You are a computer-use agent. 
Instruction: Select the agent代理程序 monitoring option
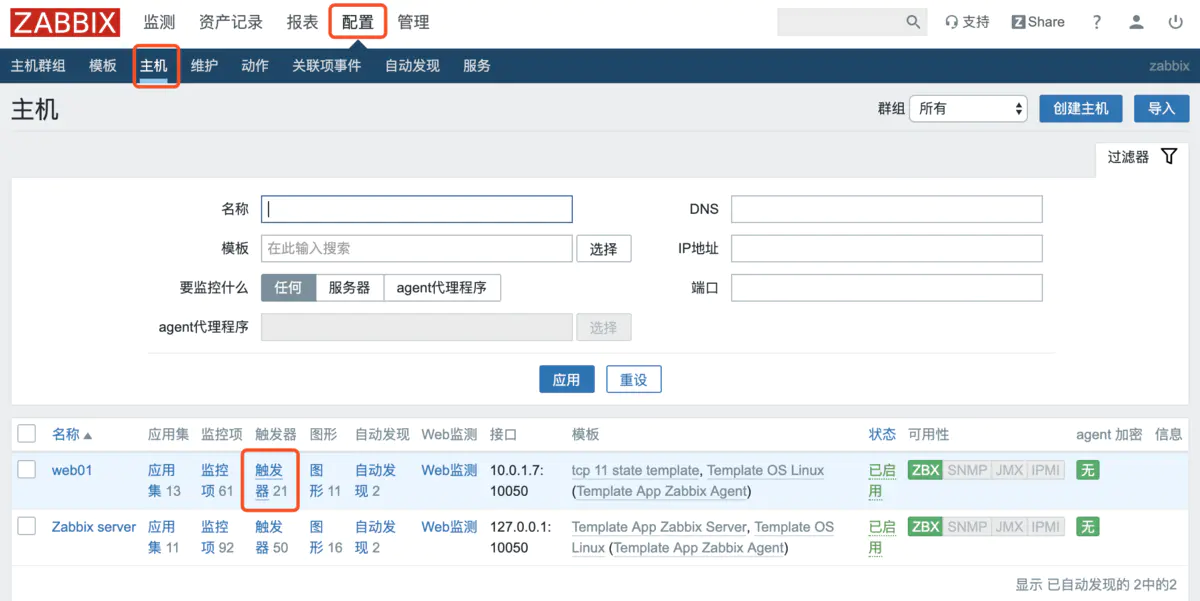pos(442,288)
